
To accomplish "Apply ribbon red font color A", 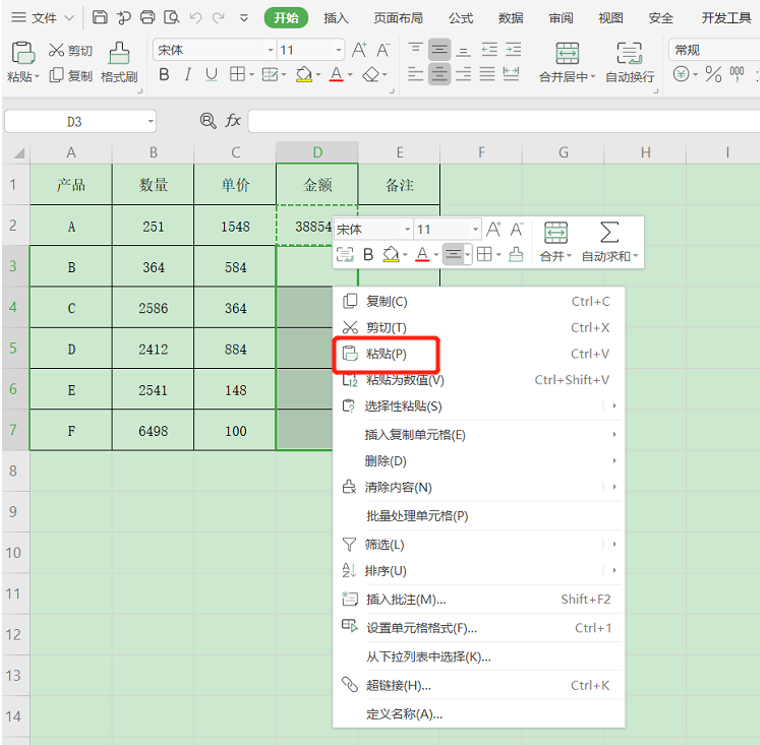I will click(x=336, y=74).
